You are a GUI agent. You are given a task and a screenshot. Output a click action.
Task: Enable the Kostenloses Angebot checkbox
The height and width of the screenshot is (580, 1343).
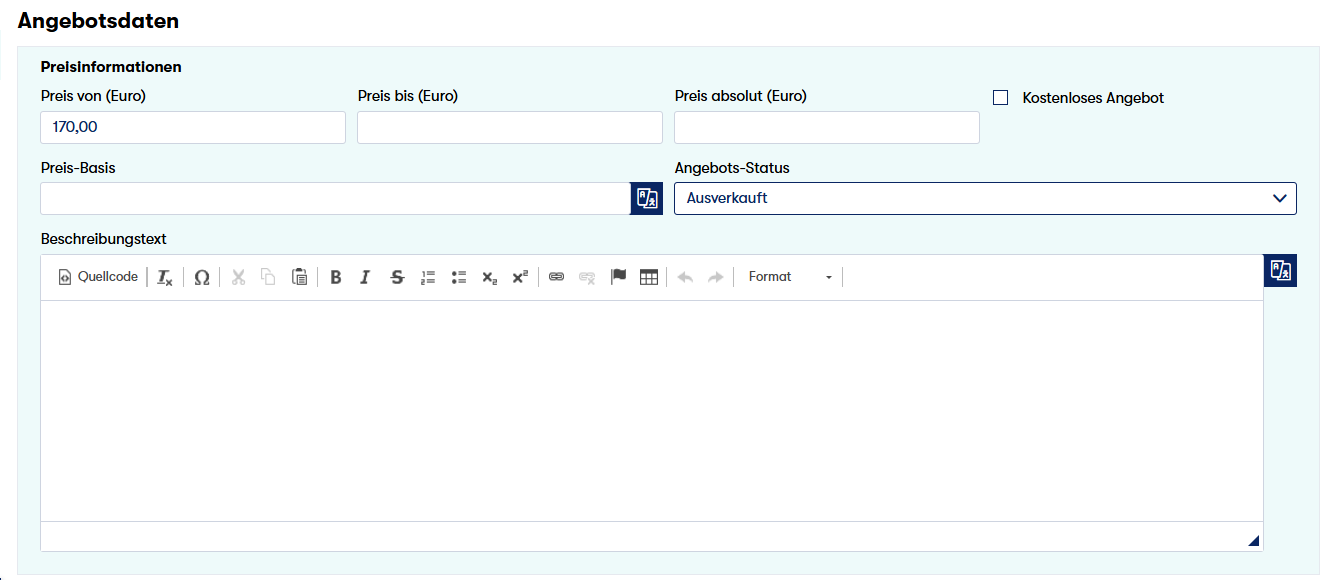(1000, 98)
